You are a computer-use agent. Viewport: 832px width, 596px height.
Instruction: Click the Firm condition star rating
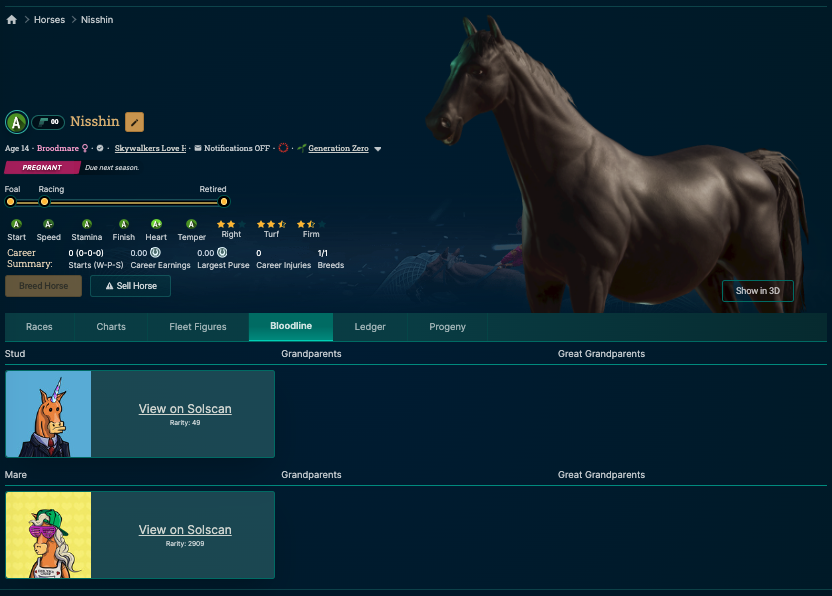point(311,224)
